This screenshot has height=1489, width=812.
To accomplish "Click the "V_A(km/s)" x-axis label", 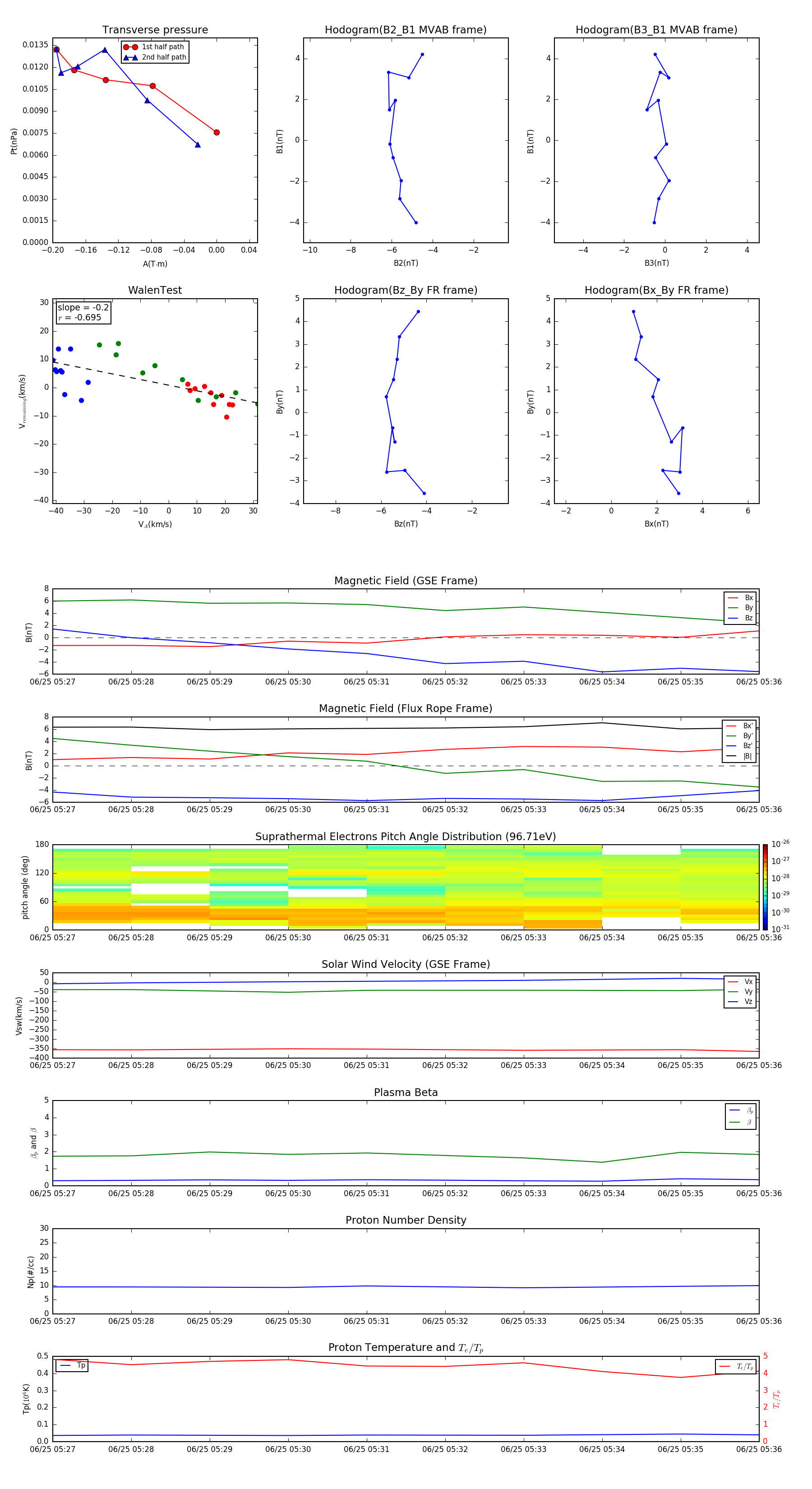I will pyautogui.click(x=155, y=524).
